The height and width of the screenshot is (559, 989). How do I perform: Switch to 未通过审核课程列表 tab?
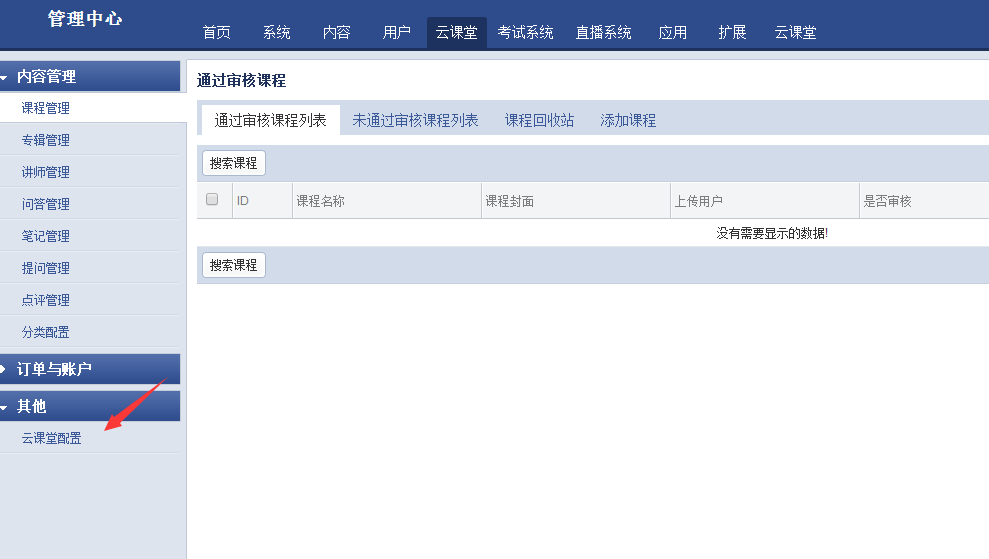coord(415,121)
